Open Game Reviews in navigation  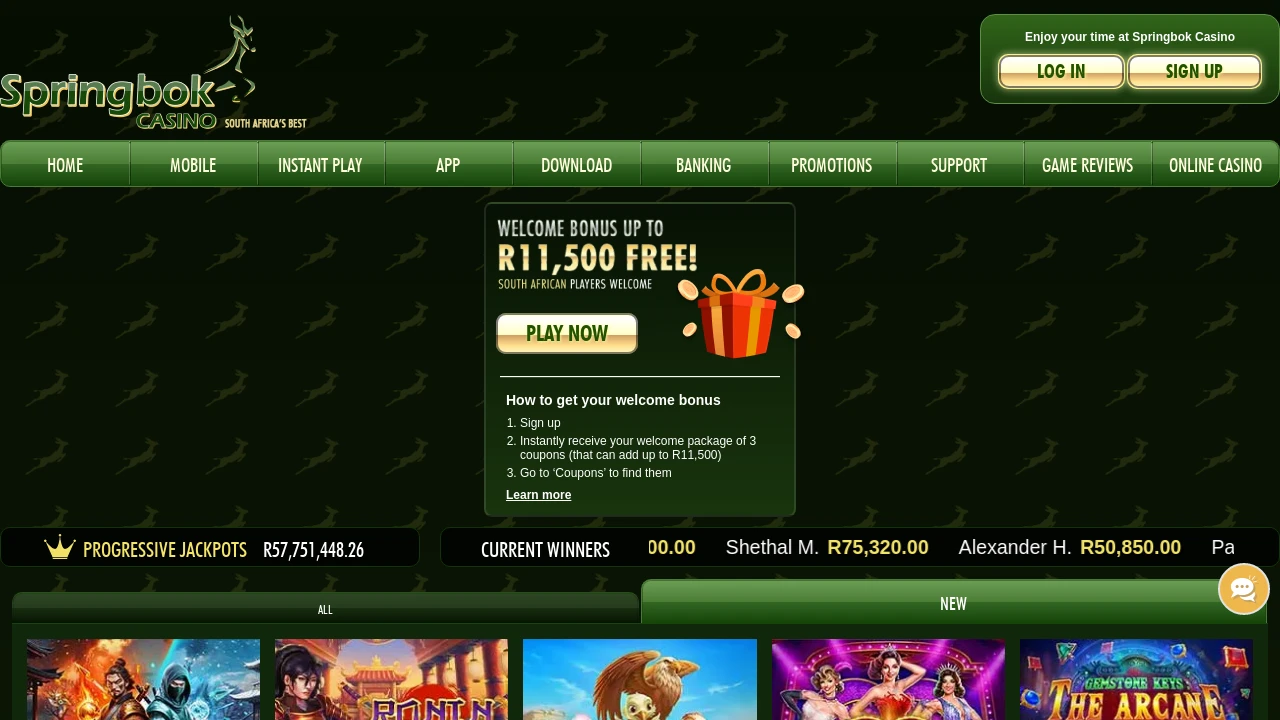1087,164
